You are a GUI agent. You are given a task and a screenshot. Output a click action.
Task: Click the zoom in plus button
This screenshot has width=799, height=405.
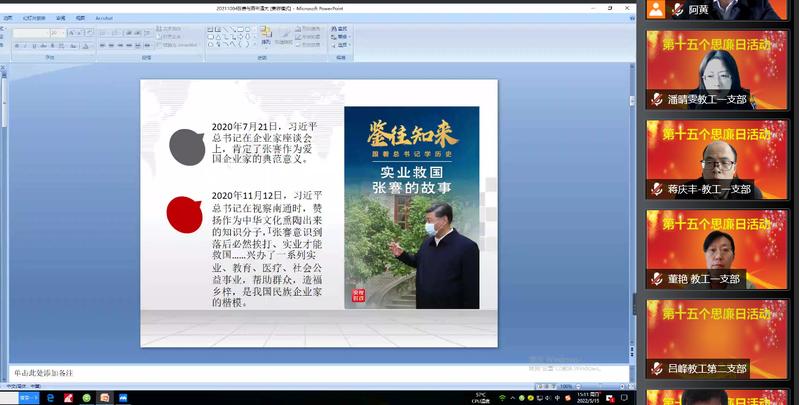click(x=622, y=387)
